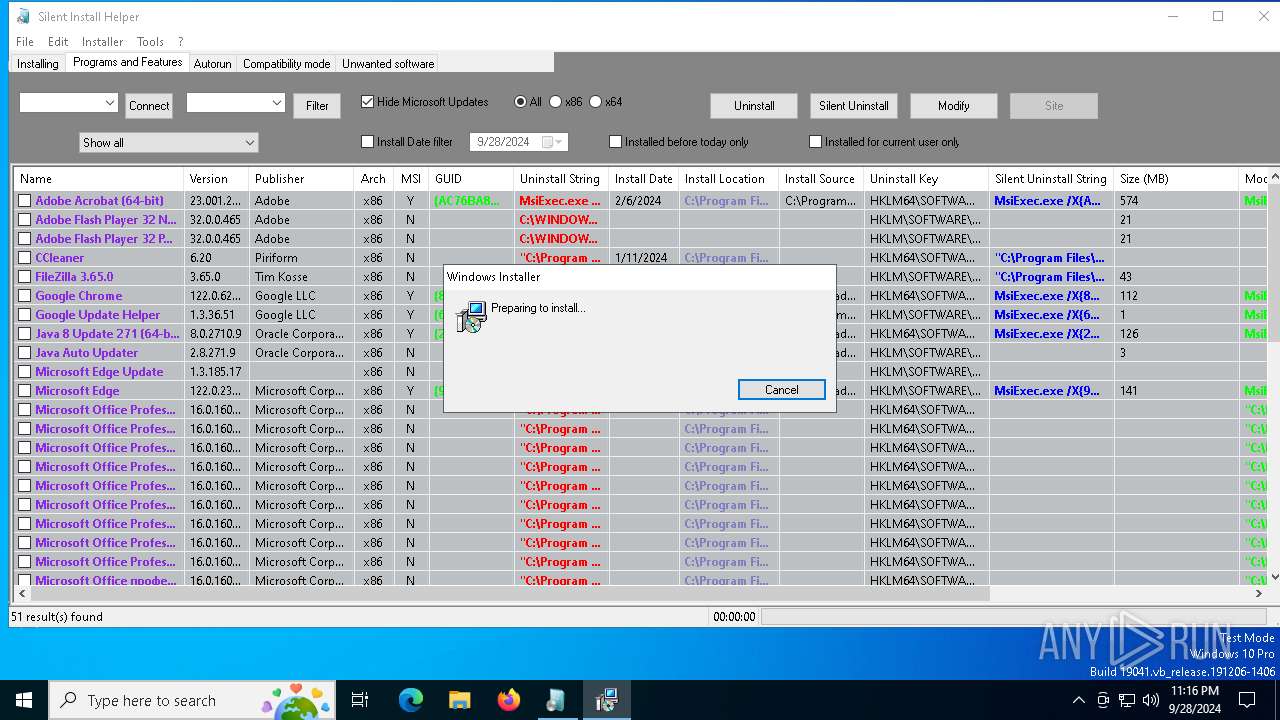Click the Silent Uninstall button
Image resolution: width=1280 pixels, height=720 pixels.
click(854, 106)
